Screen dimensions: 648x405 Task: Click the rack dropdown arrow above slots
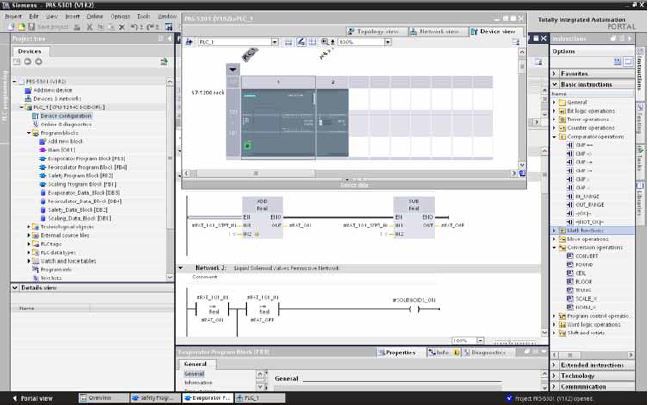(233, 69)
